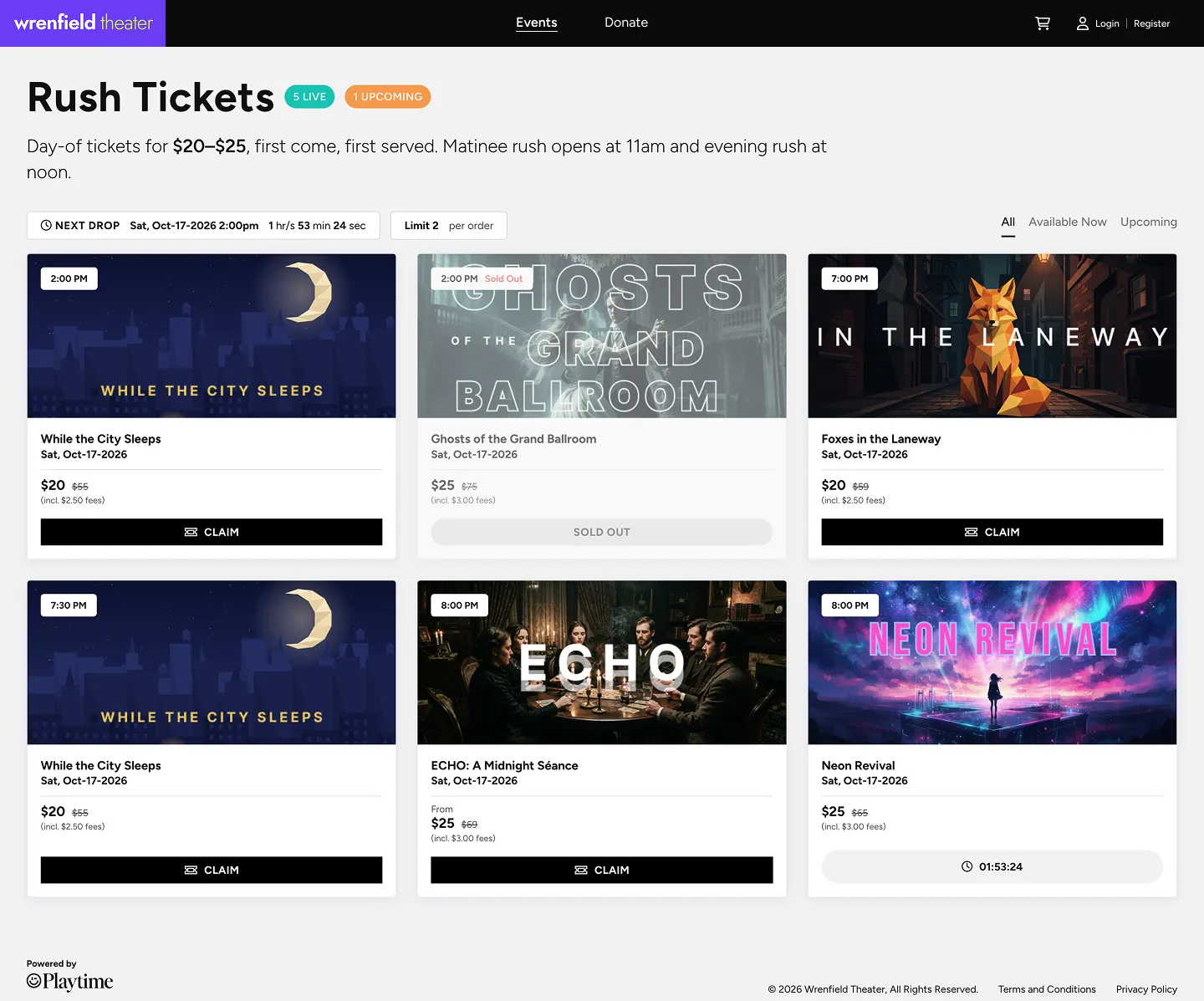The height and width of the screenshot is (1001, 1204).
Task: Click the user account icon
Action: pyautogui.click(x=1082, y=23)
